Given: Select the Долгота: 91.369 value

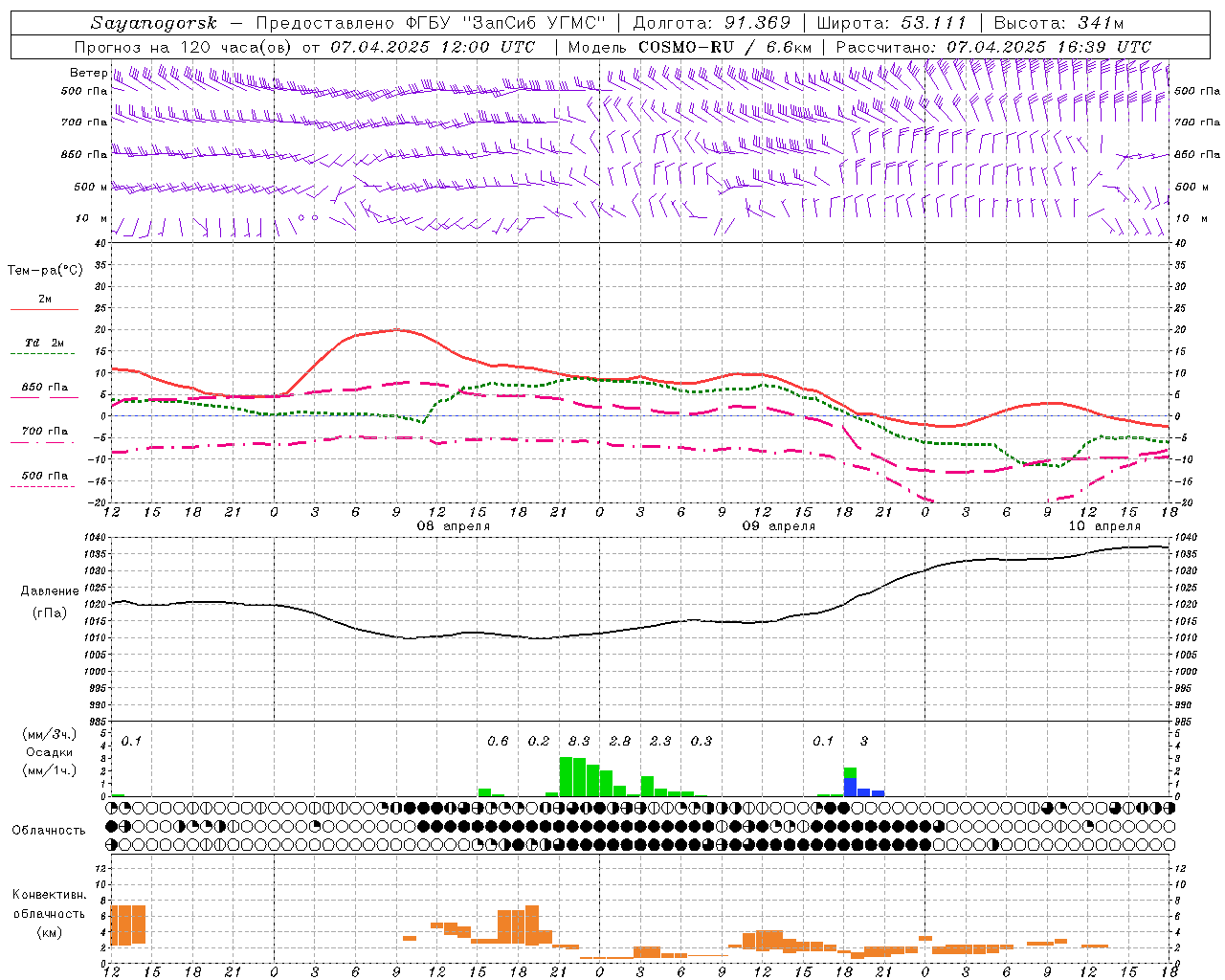Looking at the screenshot, I should click(x=712, y=23).
